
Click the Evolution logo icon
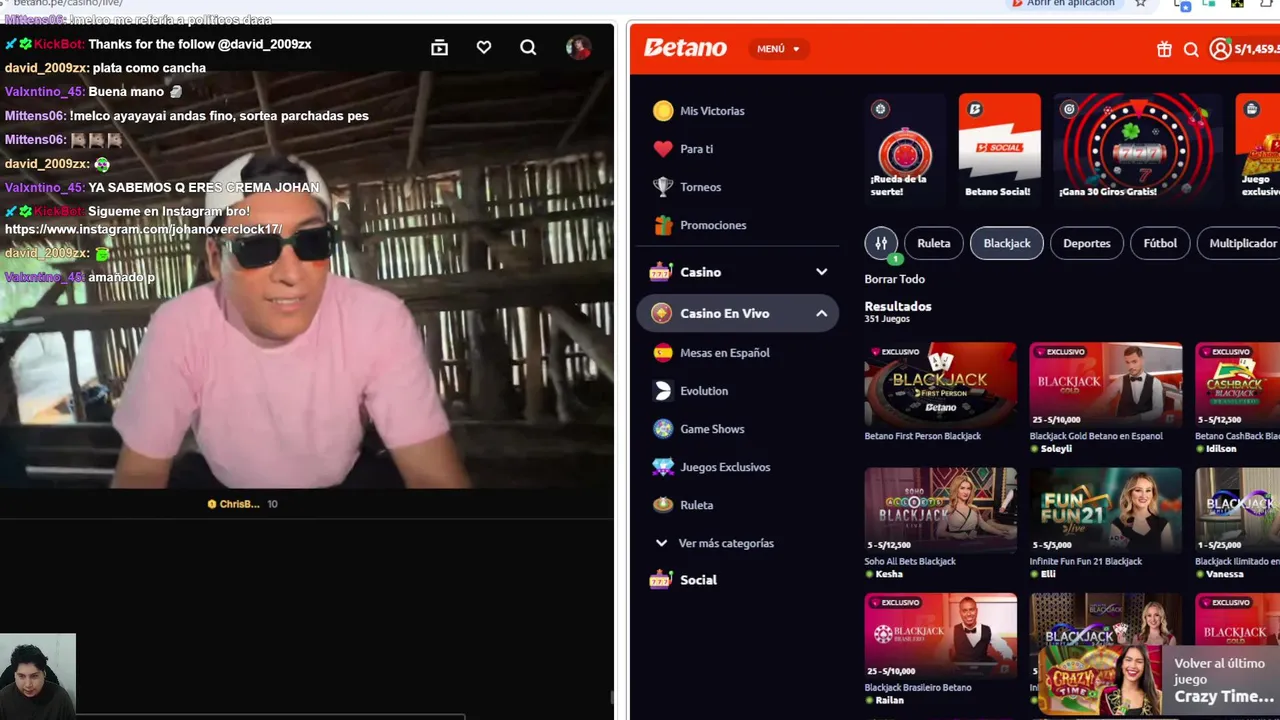[x=662, y=391]
